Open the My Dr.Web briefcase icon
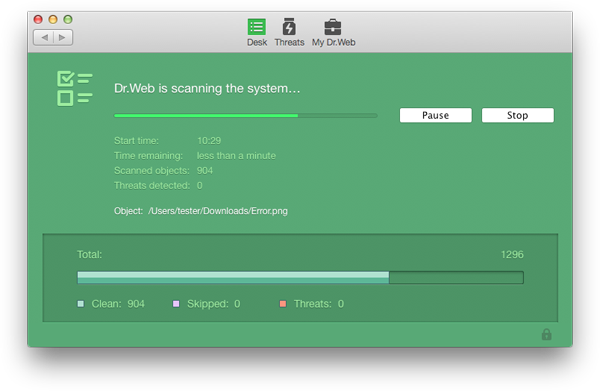This screenshot has width=600, height=391. coord(333,27)
